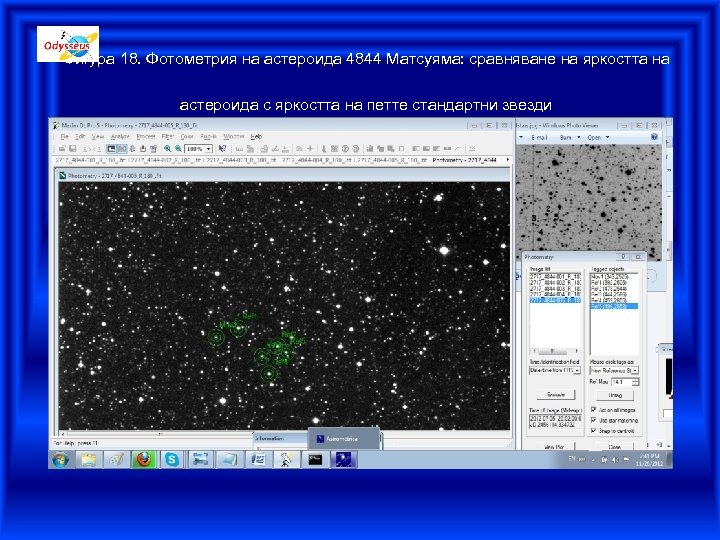Open Windows Explorer from the taskbar

coord(89,460)
